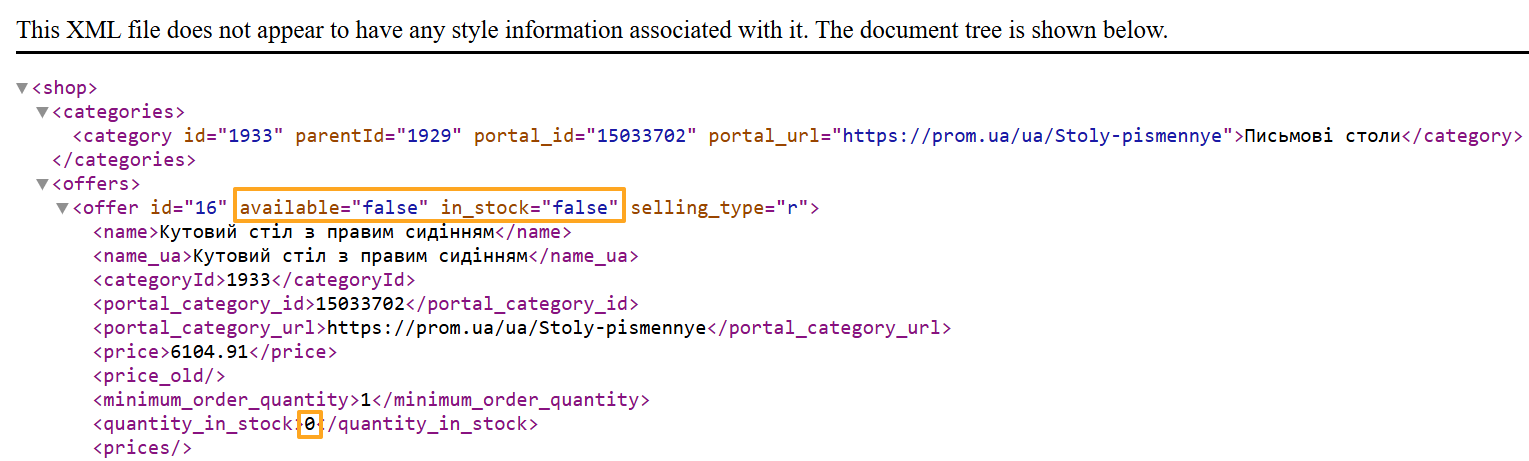Click the highlighted quantity_in_stock value 0

[x=310, y=424]
